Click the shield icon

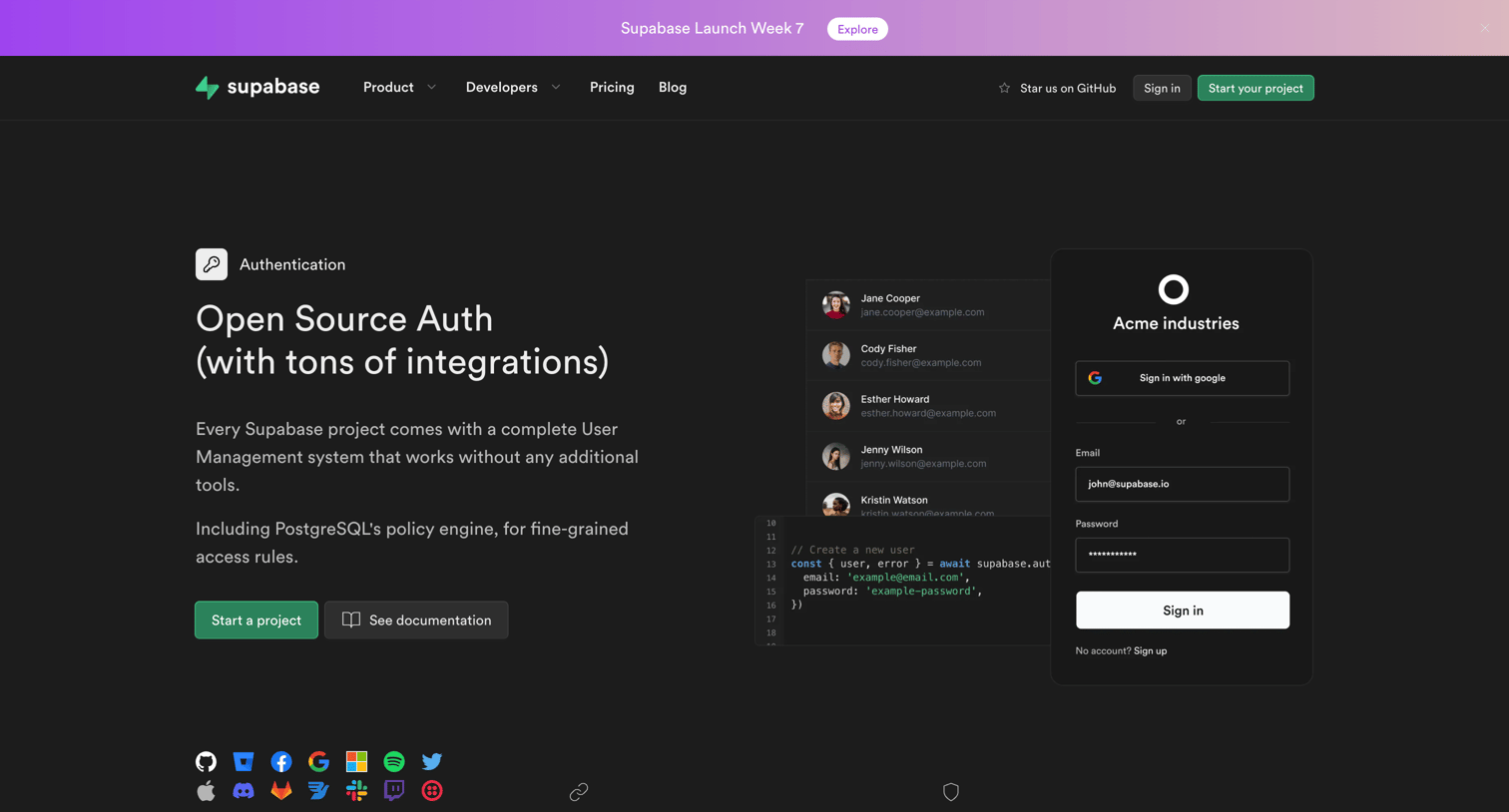coord(951,792)
